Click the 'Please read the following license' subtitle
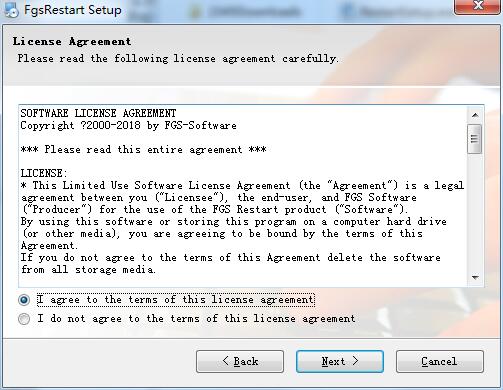503x390 pixels. 178,59
